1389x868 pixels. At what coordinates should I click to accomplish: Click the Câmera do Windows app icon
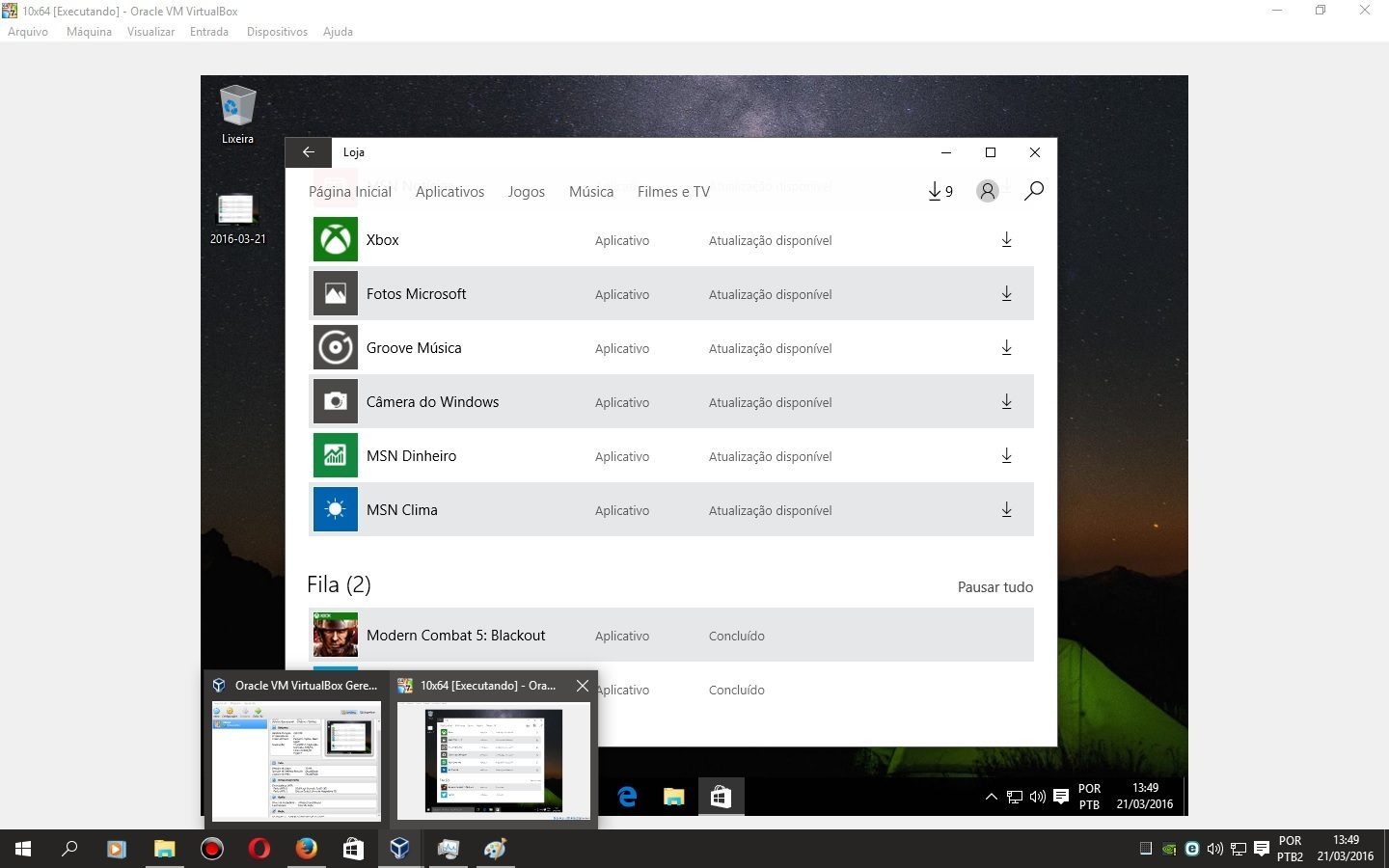336,401
